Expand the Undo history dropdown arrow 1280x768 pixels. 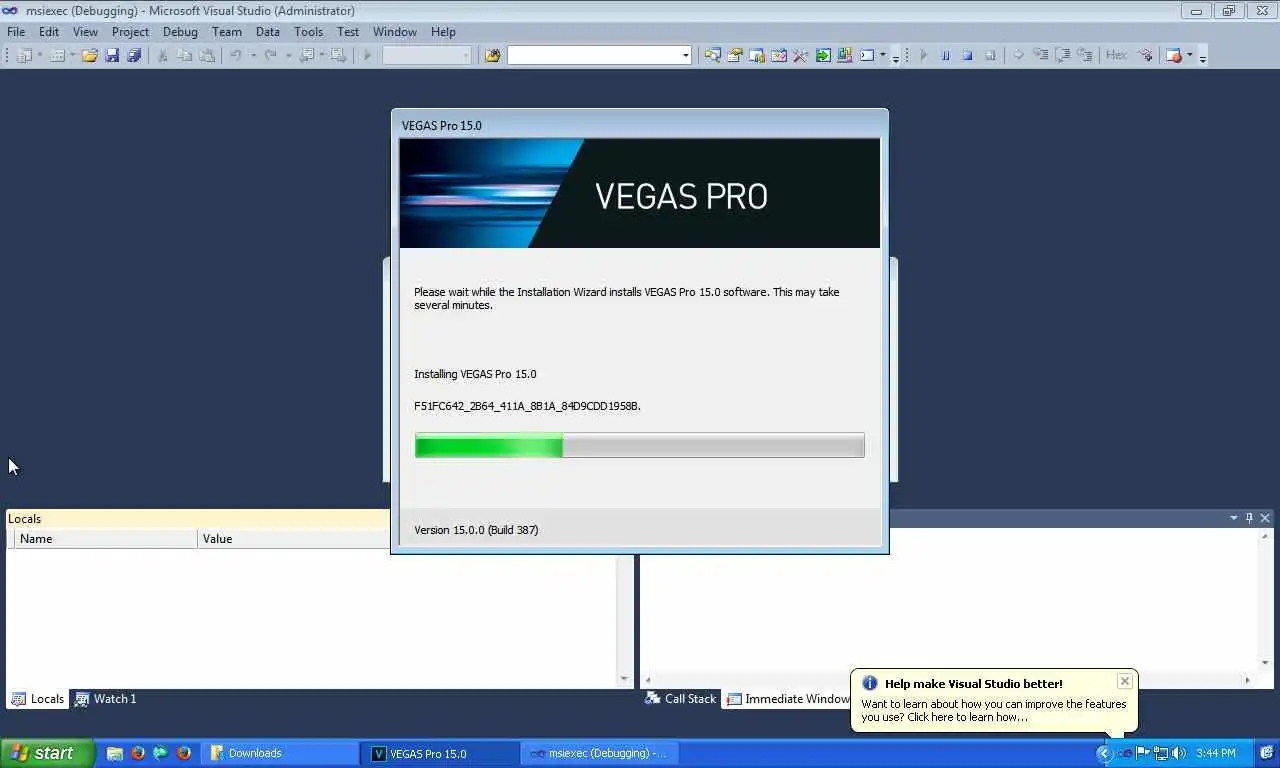pyautogui.click(x=253, y=55)
